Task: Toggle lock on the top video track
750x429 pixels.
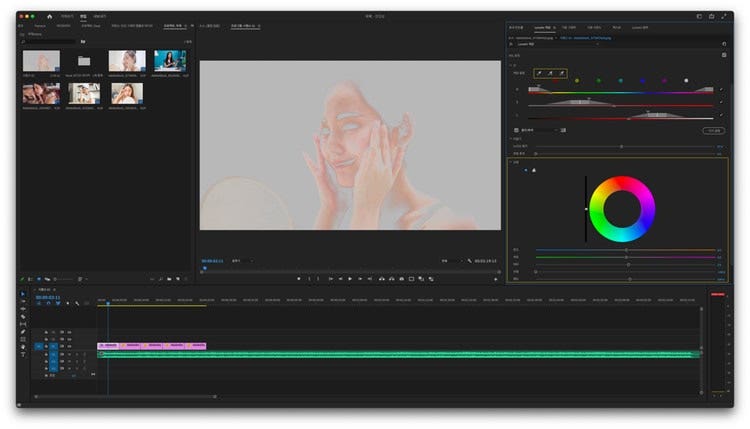Action: pyautogui.click(x=46, y=332)
